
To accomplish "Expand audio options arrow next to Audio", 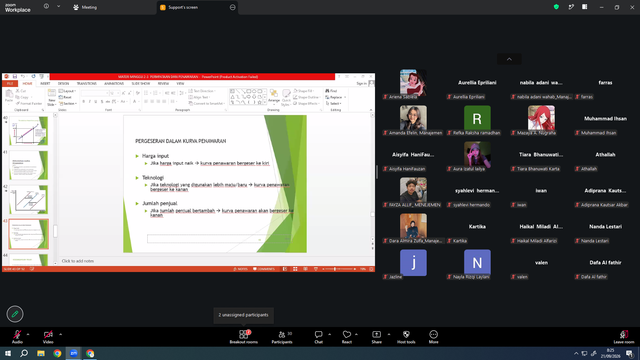I will click(x=28, y=334).
